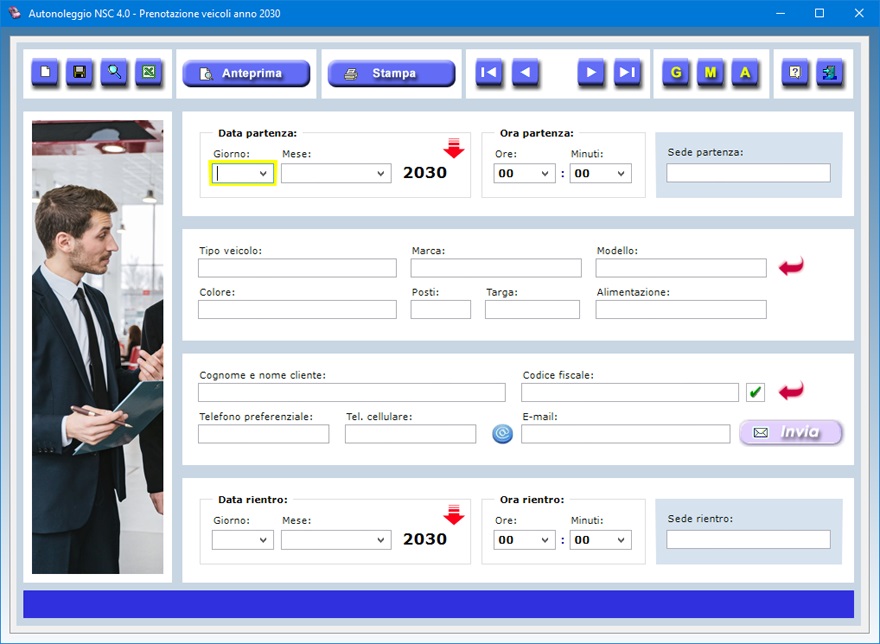The width and height of the screenshot is (880, 644).
Task: Jump to the last record
Action: 627,73
